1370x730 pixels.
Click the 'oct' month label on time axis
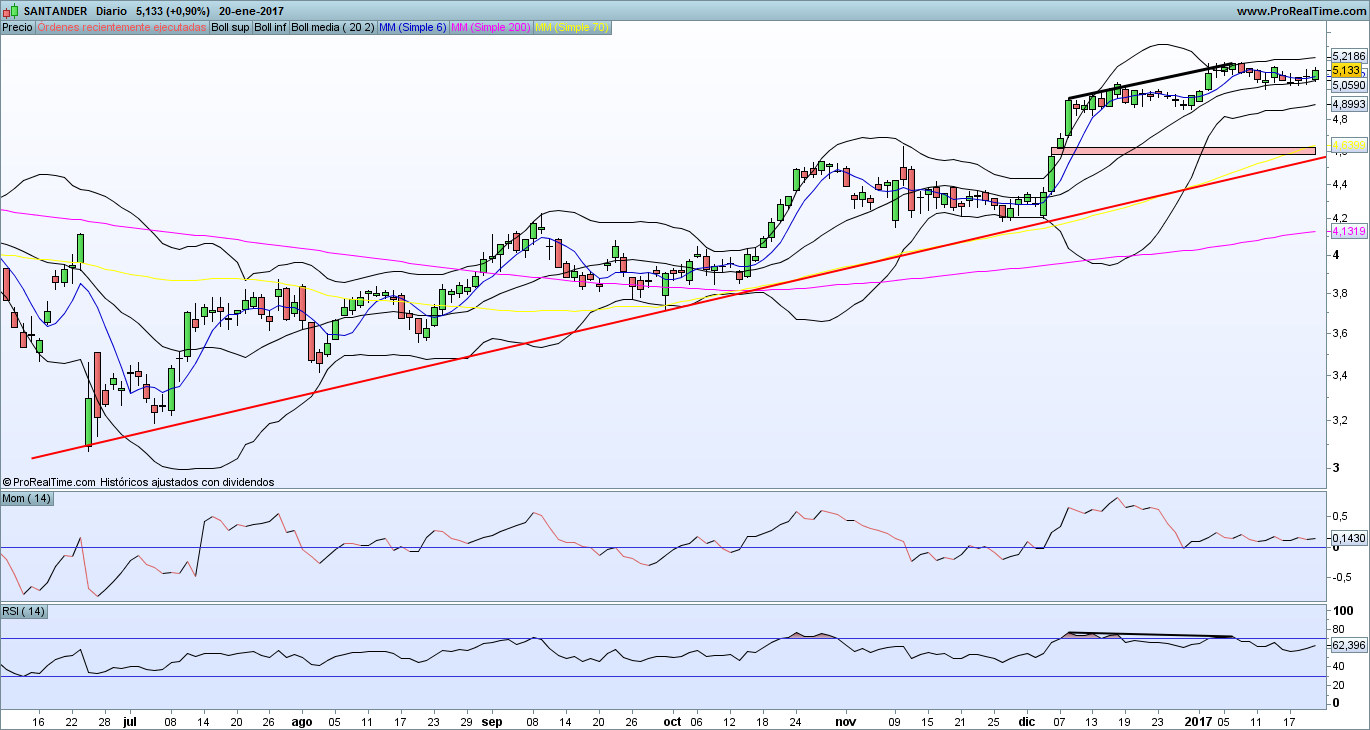pyautogui.click(x=672, y=720)
